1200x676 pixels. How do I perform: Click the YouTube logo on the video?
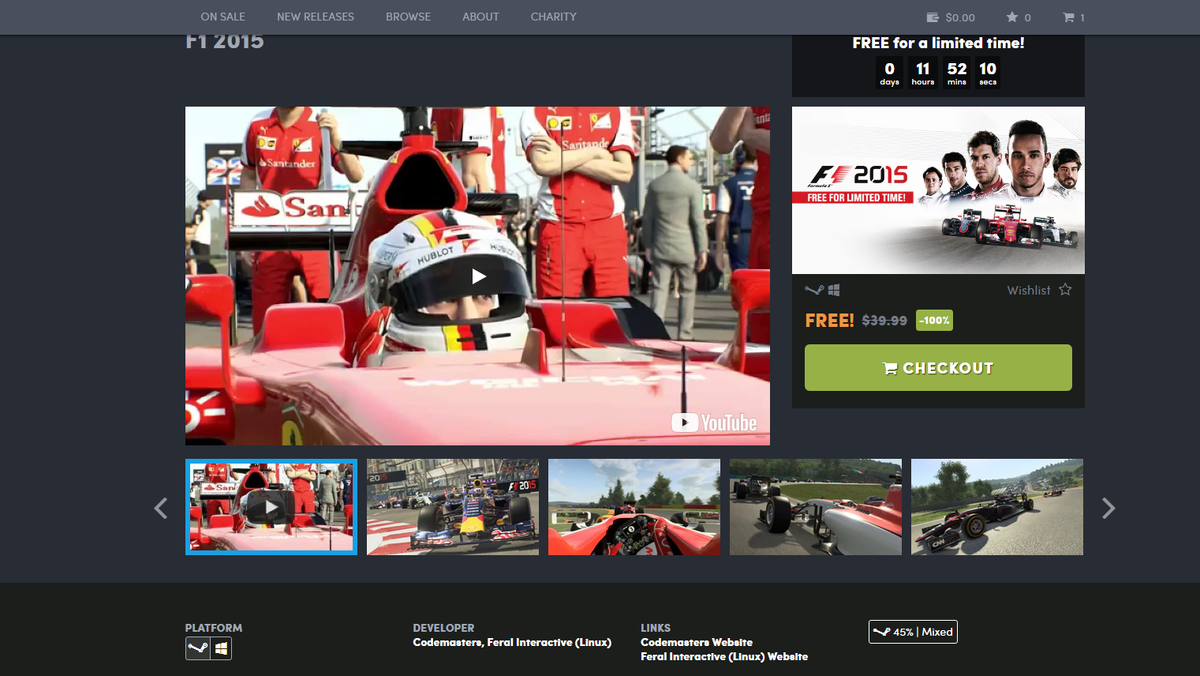[x=714, y=423]
